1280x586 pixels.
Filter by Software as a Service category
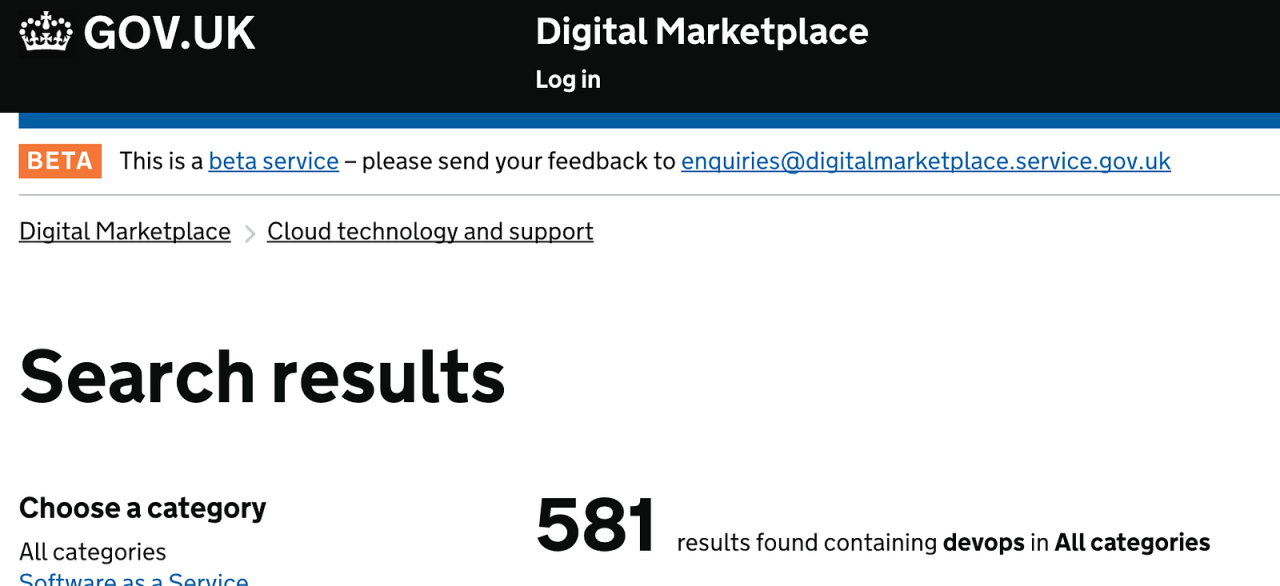[x=134, y=578]
